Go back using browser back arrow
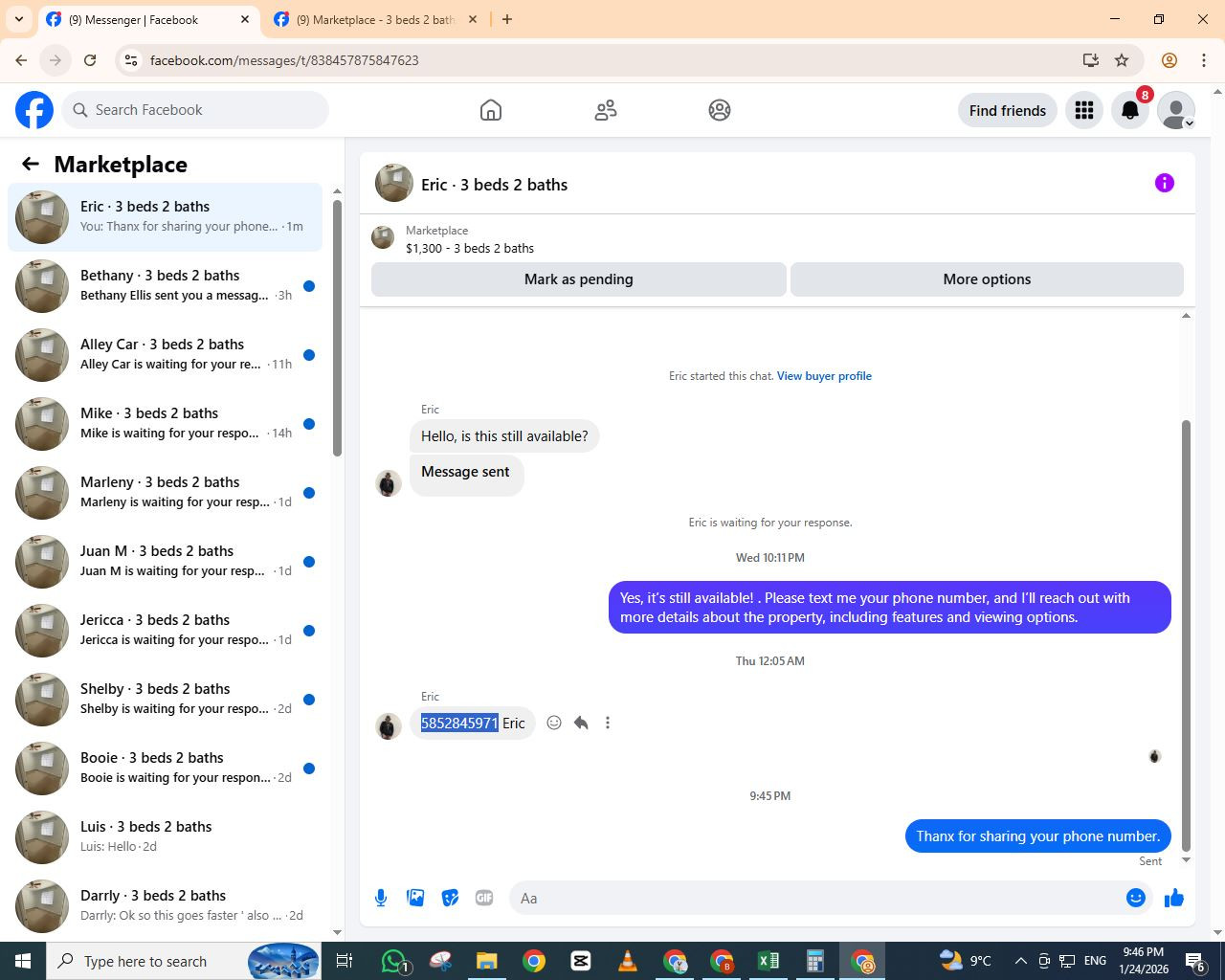This screenshot has width=1225, height=980. (21, 60)
